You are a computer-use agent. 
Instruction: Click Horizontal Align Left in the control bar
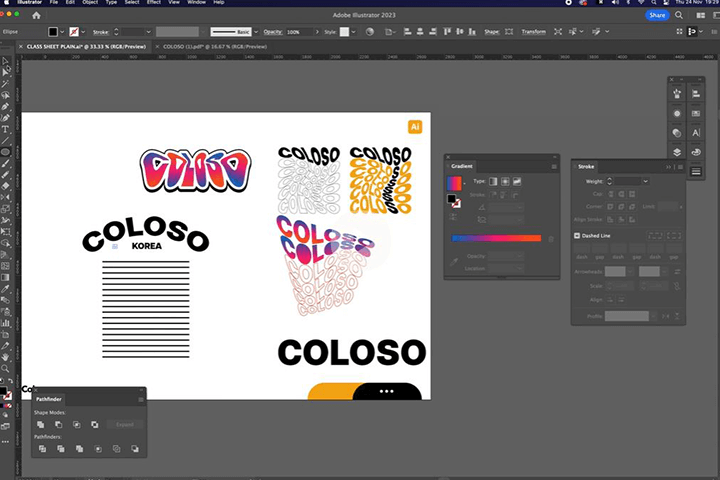coord(407,32)
